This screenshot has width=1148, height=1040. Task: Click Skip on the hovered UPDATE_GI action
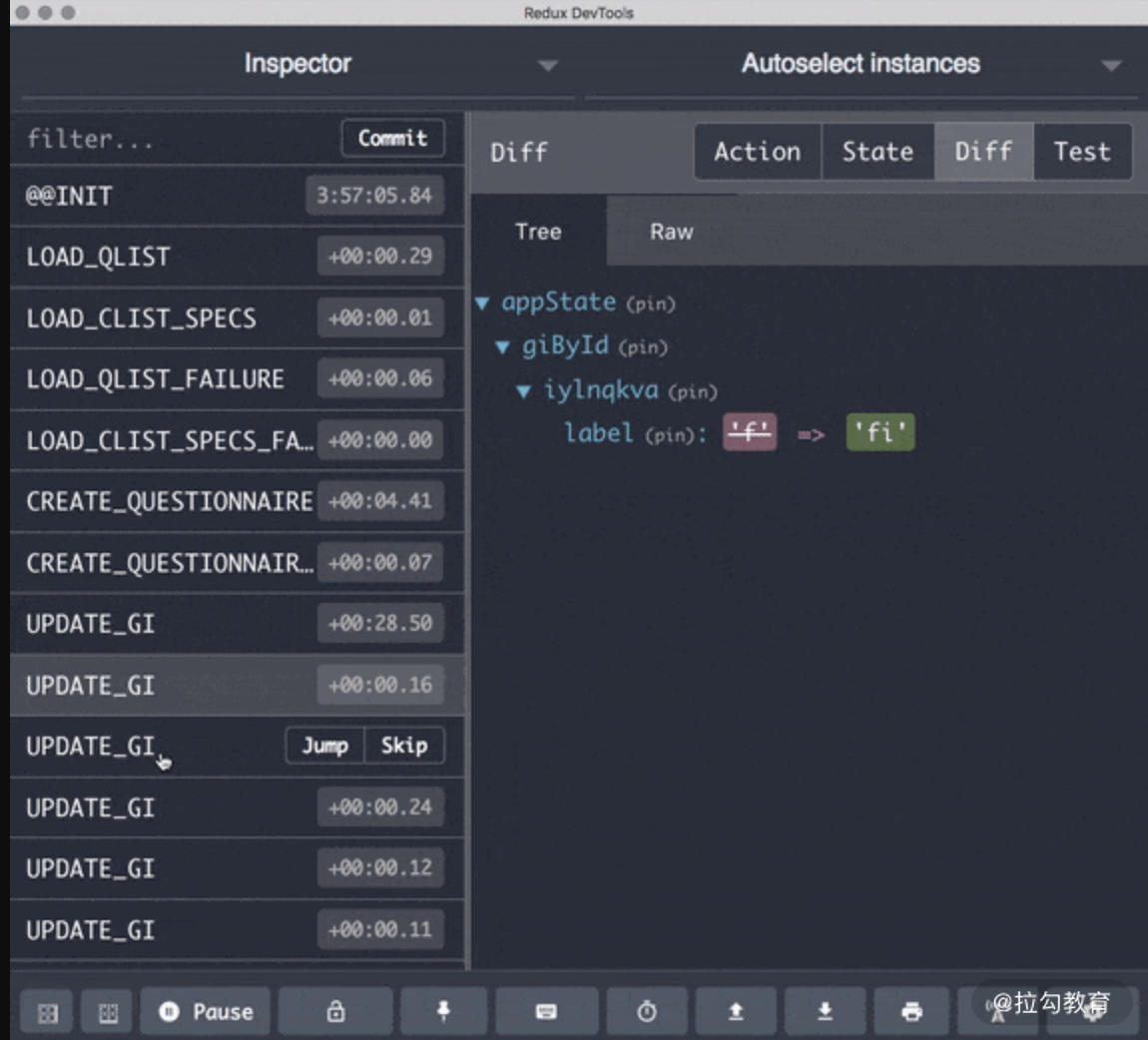click(x=404, y=746)
